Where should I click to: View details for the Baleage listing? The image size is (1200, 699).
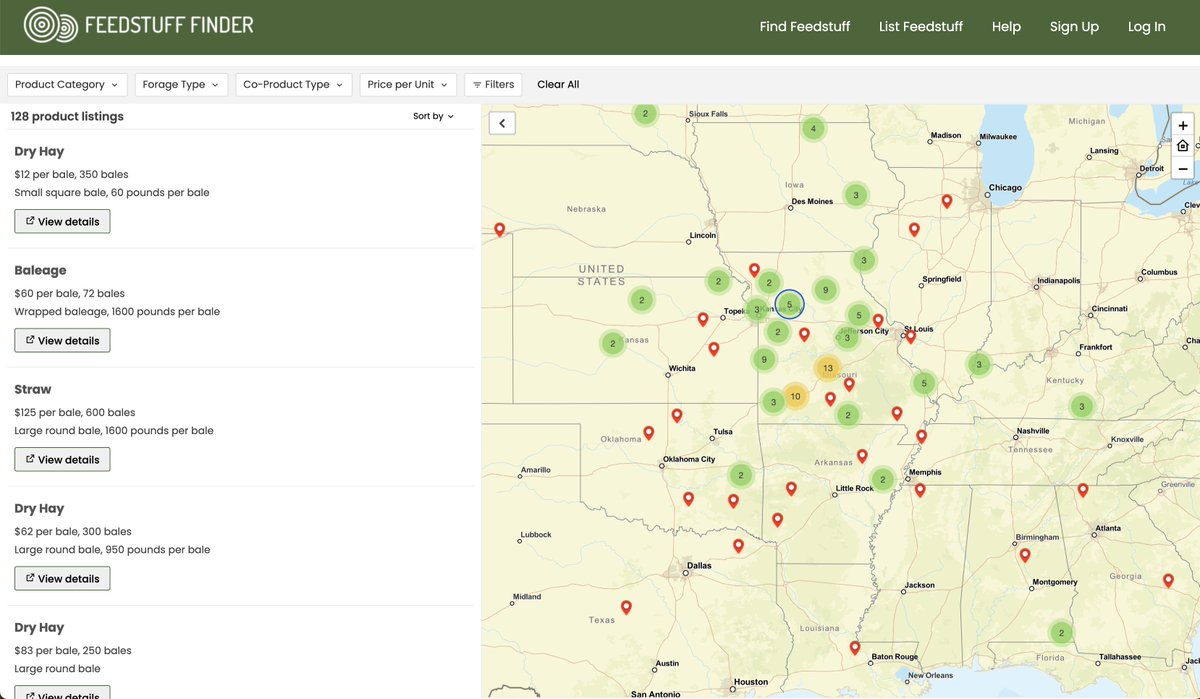click(62, 340)
